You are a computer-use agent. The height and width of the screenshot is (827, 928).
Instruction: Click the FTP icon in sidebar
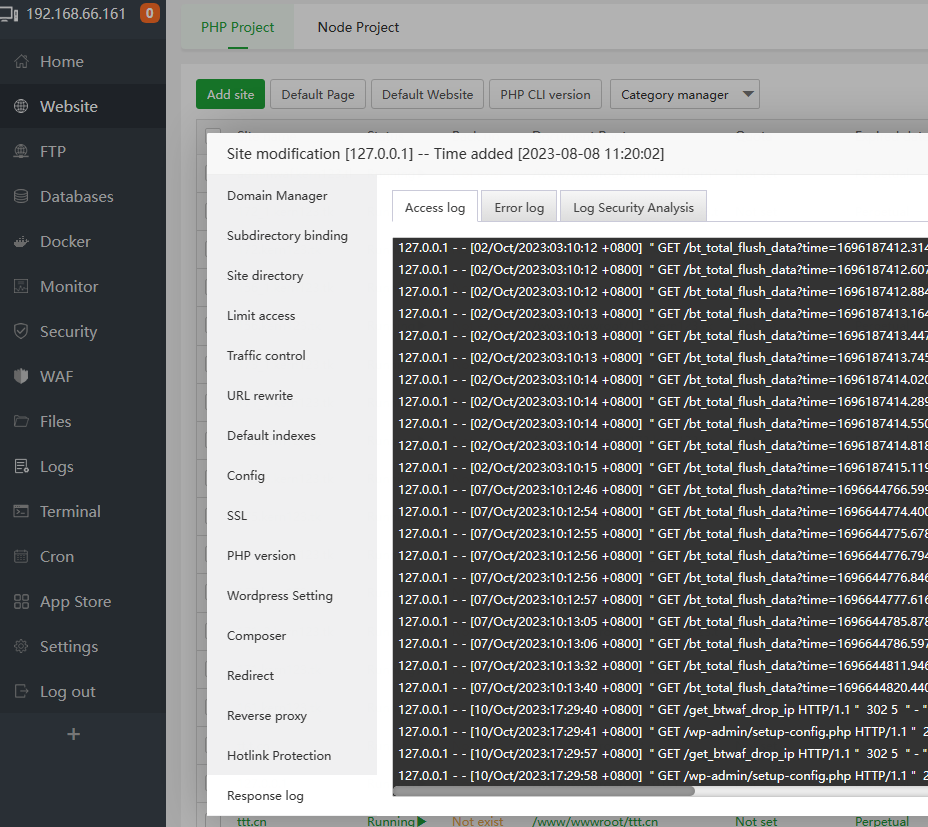21,152
